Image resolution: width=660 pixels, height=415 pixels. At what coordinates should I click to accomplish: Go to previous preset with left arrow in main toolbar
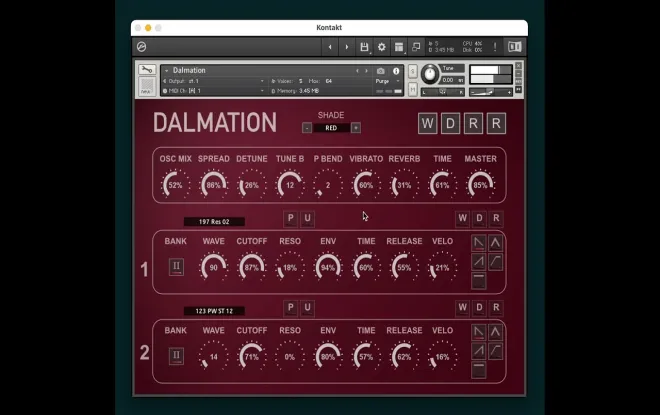coord(330,47)
